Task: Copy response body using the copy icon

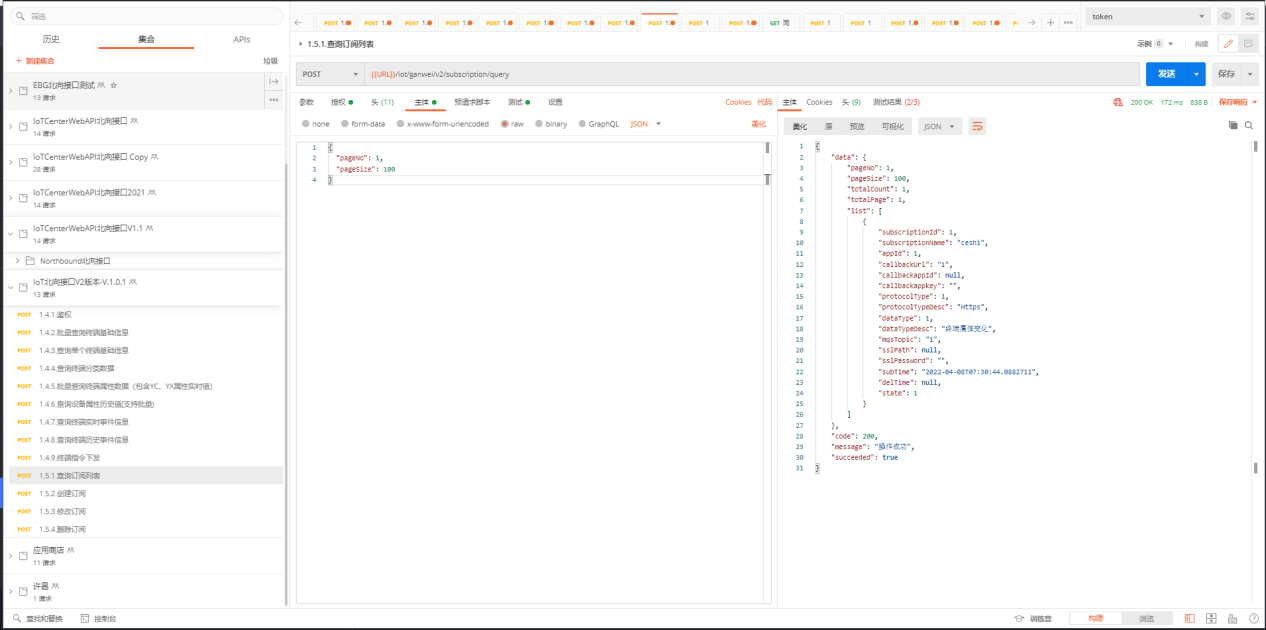Action: click(x=1233, y=126)
